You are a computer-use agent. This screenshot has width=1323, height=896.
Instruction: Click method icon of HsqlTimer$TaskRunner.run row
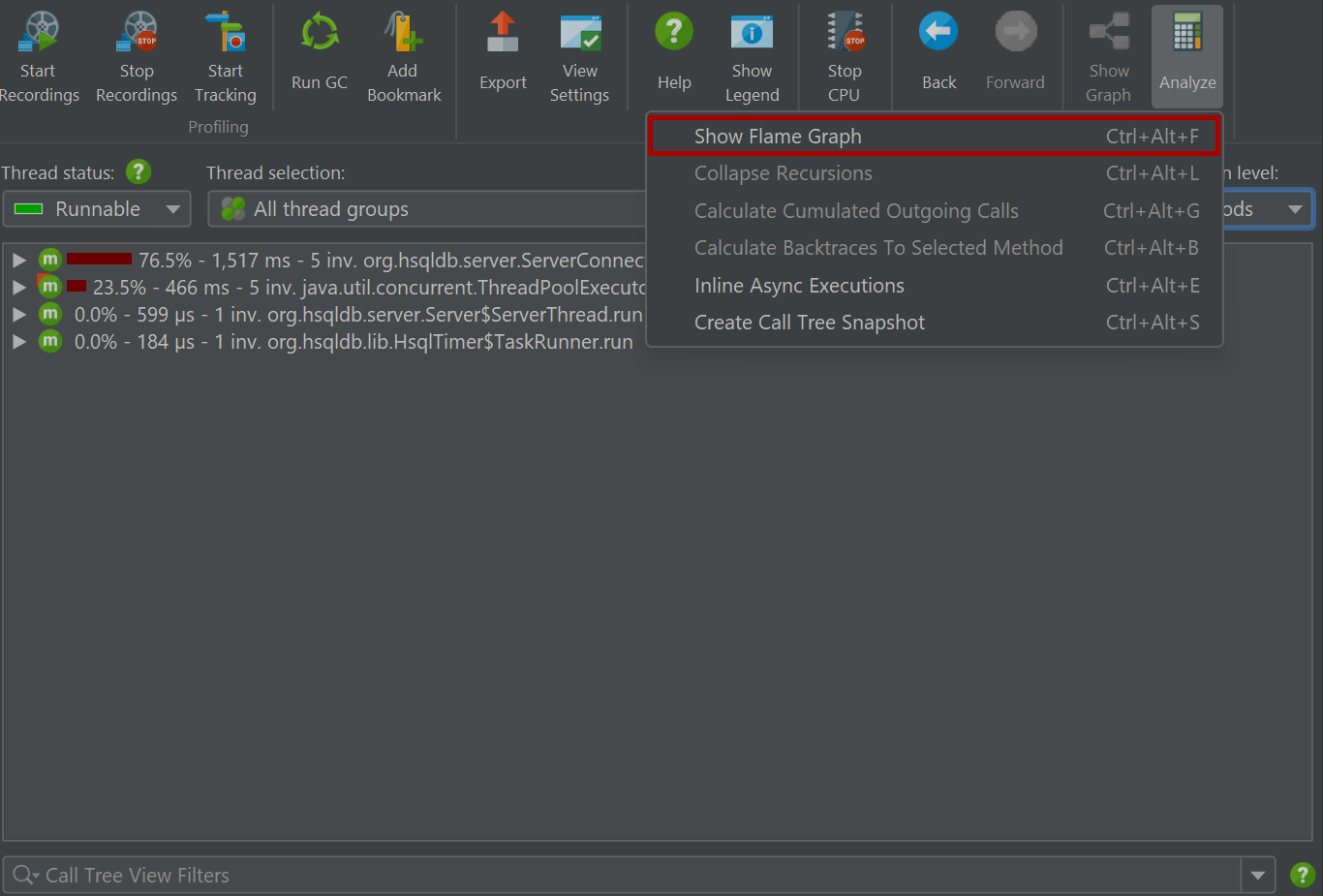click(50, 341)
